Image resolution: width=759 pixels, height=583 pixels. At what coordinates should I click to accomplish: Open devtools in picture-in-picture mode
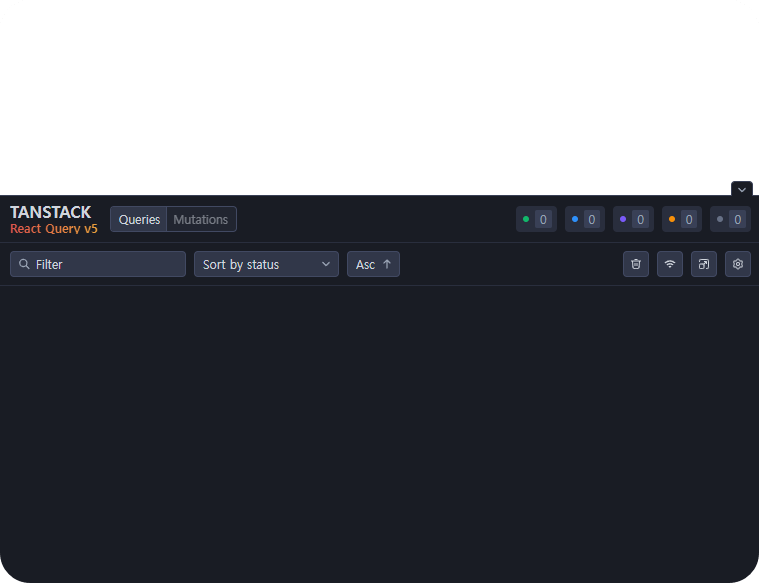pyautogui.click(x=703, y=264)
